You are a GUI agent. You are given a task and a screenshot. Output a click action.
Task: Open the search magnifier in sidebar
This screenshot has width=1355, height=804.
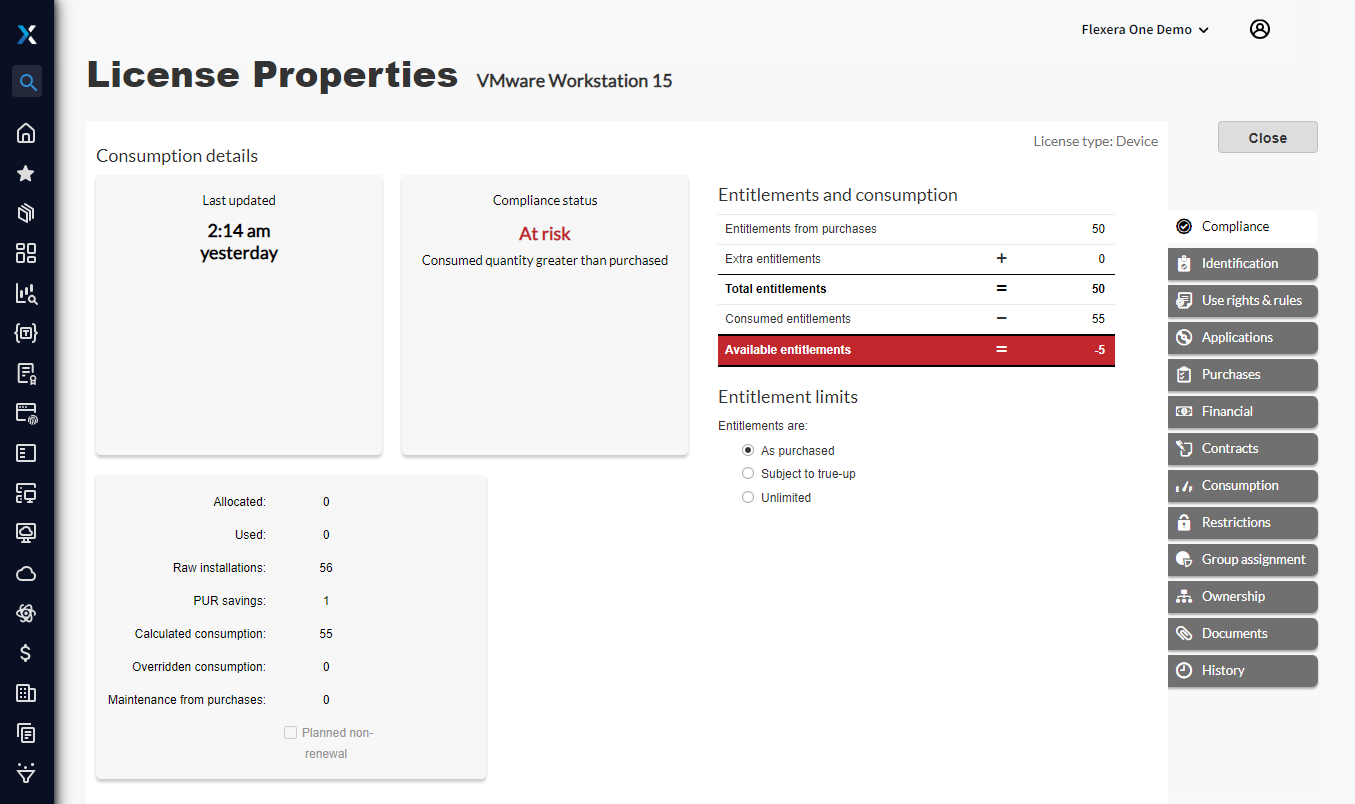point(27,82)
